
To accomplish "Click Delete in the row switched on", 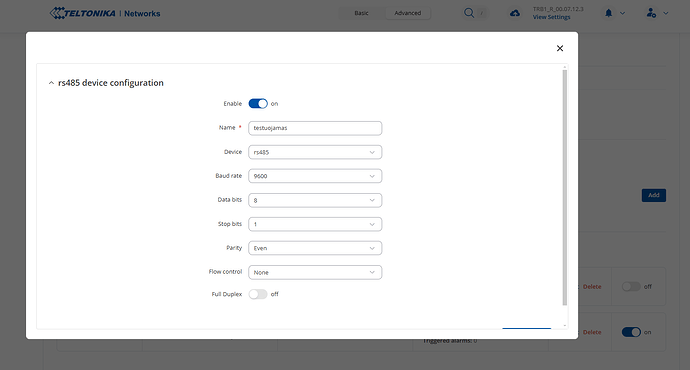I will [x=592, y=332].
